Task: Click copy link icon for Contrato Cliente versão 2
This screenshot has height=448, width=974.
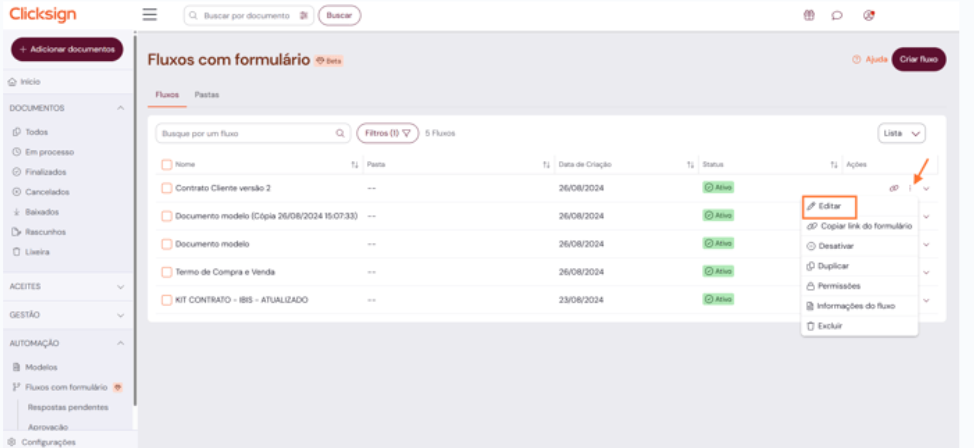Action: point(893,188)
